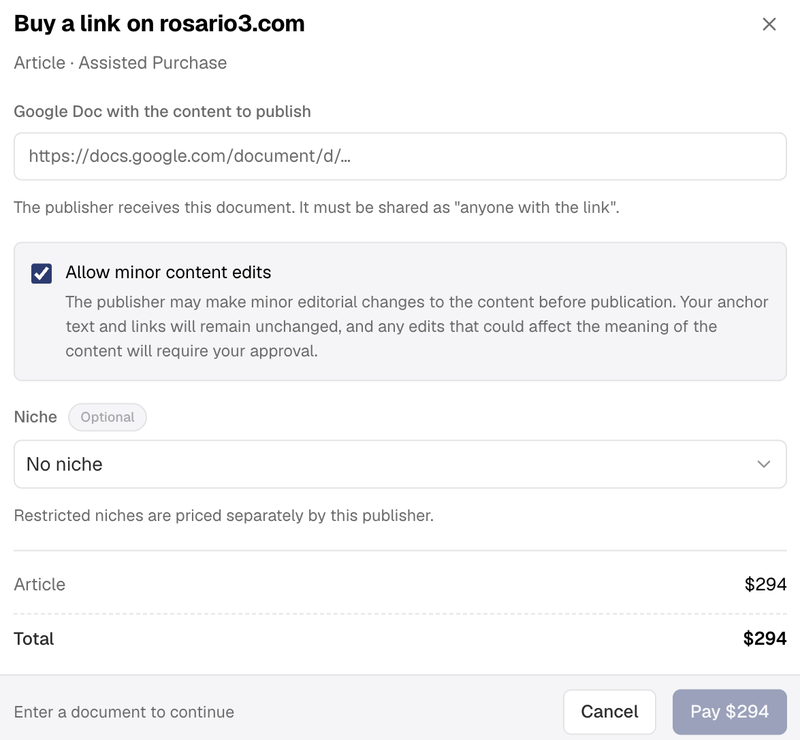The width and height of the screenshot is (800, 740).
Task: Click Enter a document to continue text
Action: [x=124, y=712]
